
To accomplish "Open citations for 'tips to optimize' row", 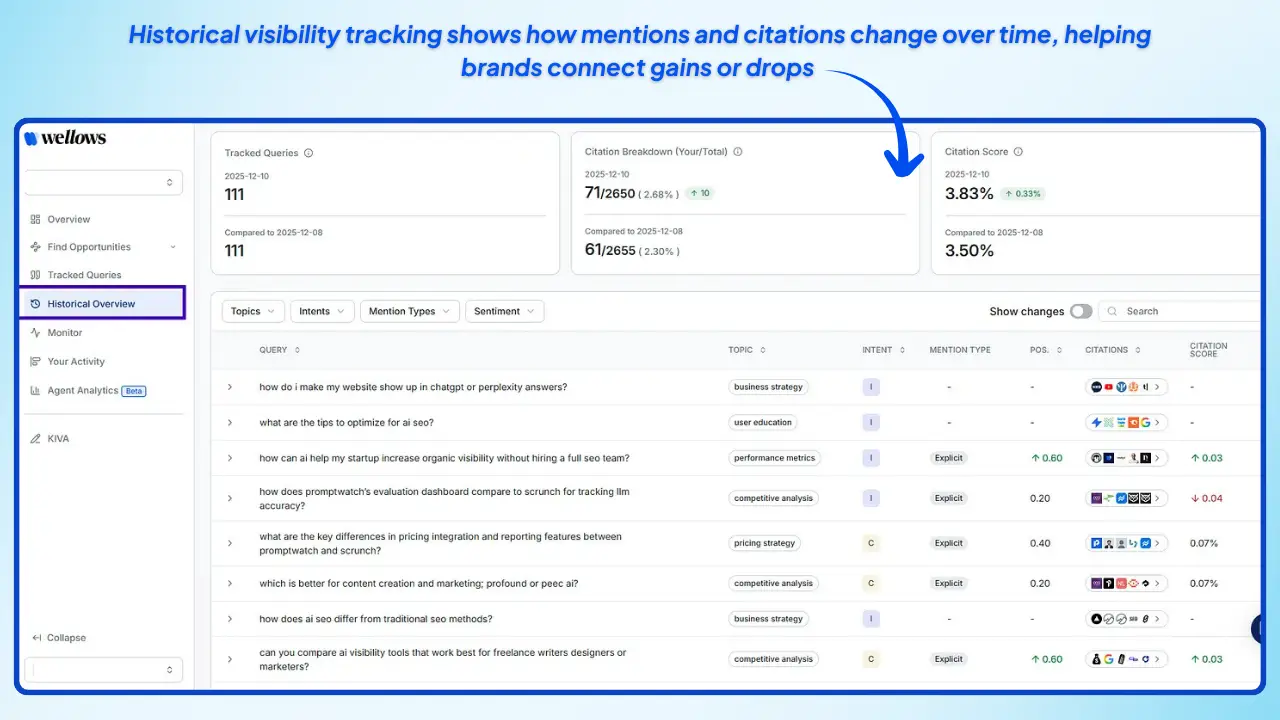I will click(1127, 422).
